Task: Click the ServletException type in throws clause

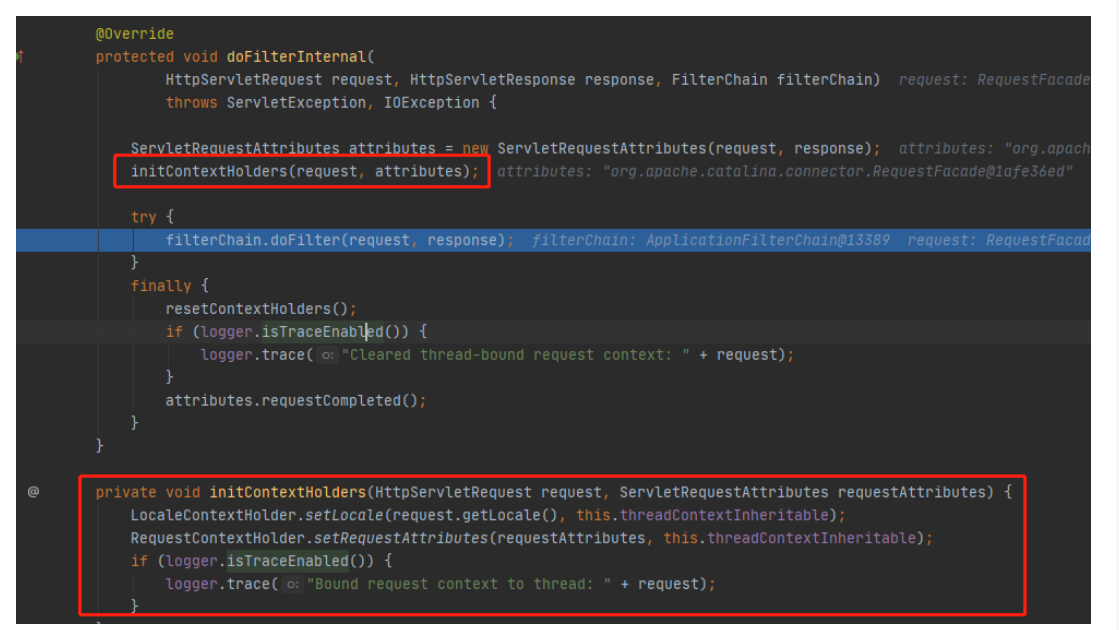Action: pyautogui.click(x=296, y=103)
